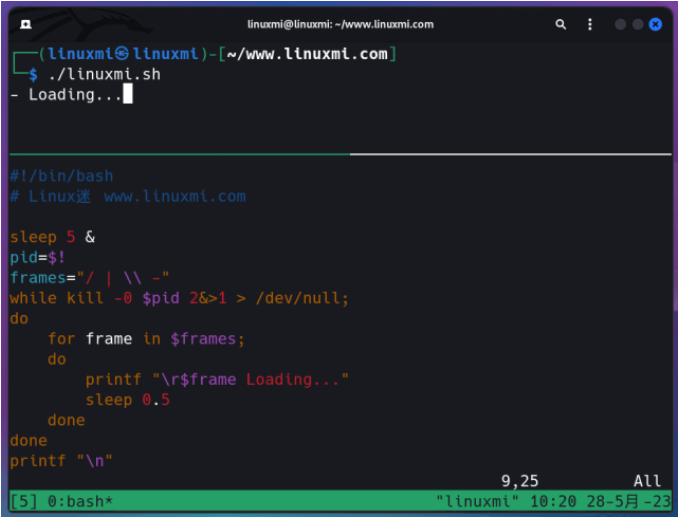Click the 'for frame in $frames;' line
Image resolution: width=678 pixels, height=518 pixels.
pyautogui.click(x=146, y=339)
